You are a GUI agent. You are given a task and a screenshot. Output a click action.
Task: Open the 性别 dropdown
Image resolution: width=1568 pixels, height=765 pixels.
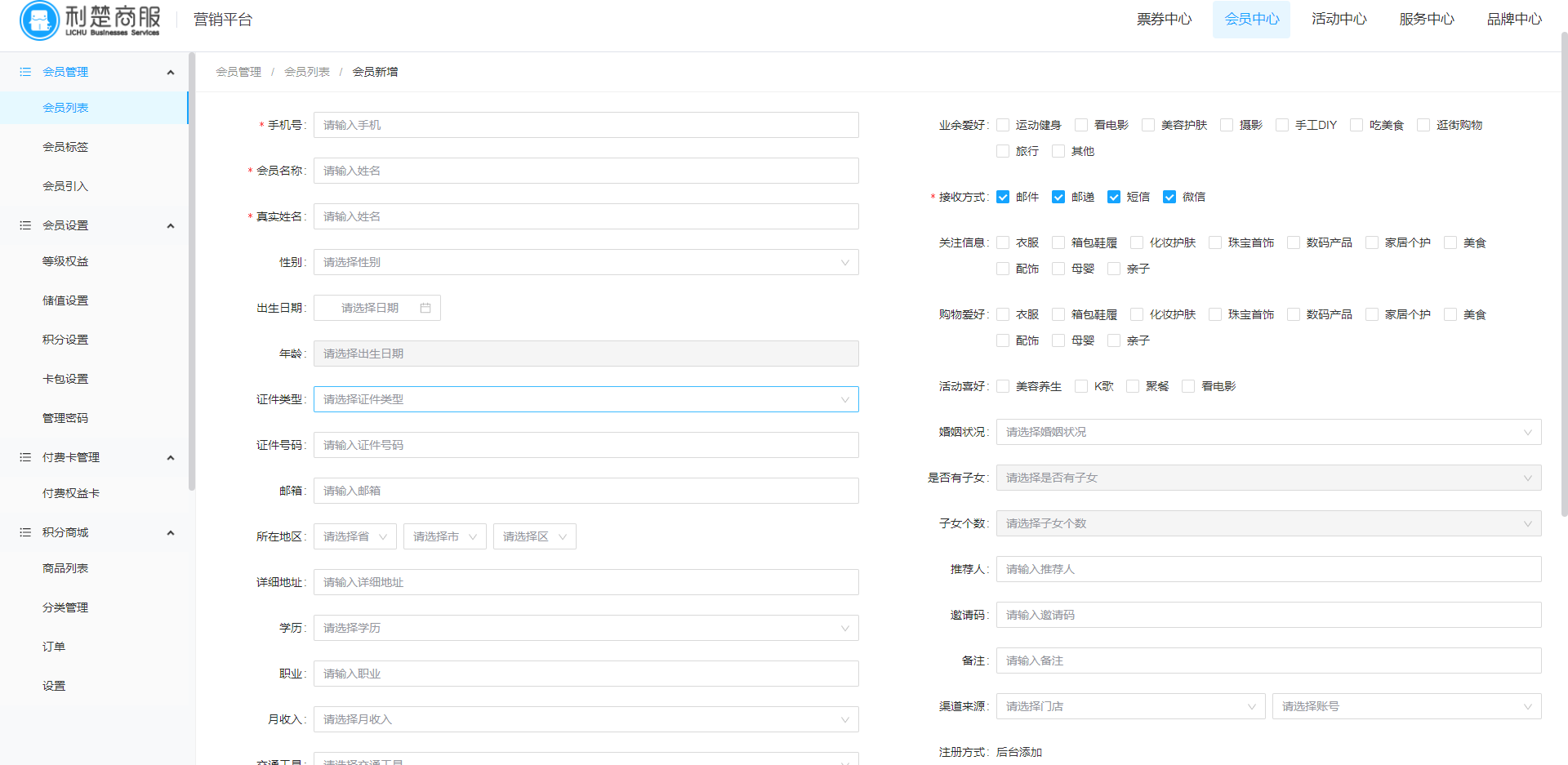(586, 262)
